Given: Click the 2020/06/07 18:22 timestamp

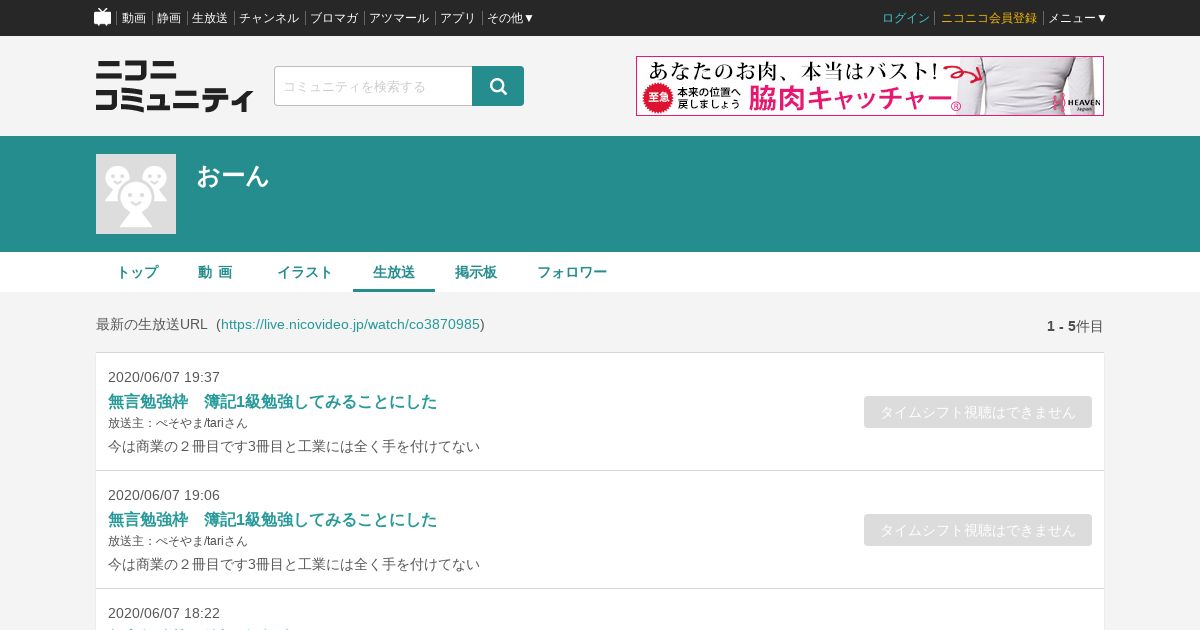Looking at the screenshot, I should (164, 613).
